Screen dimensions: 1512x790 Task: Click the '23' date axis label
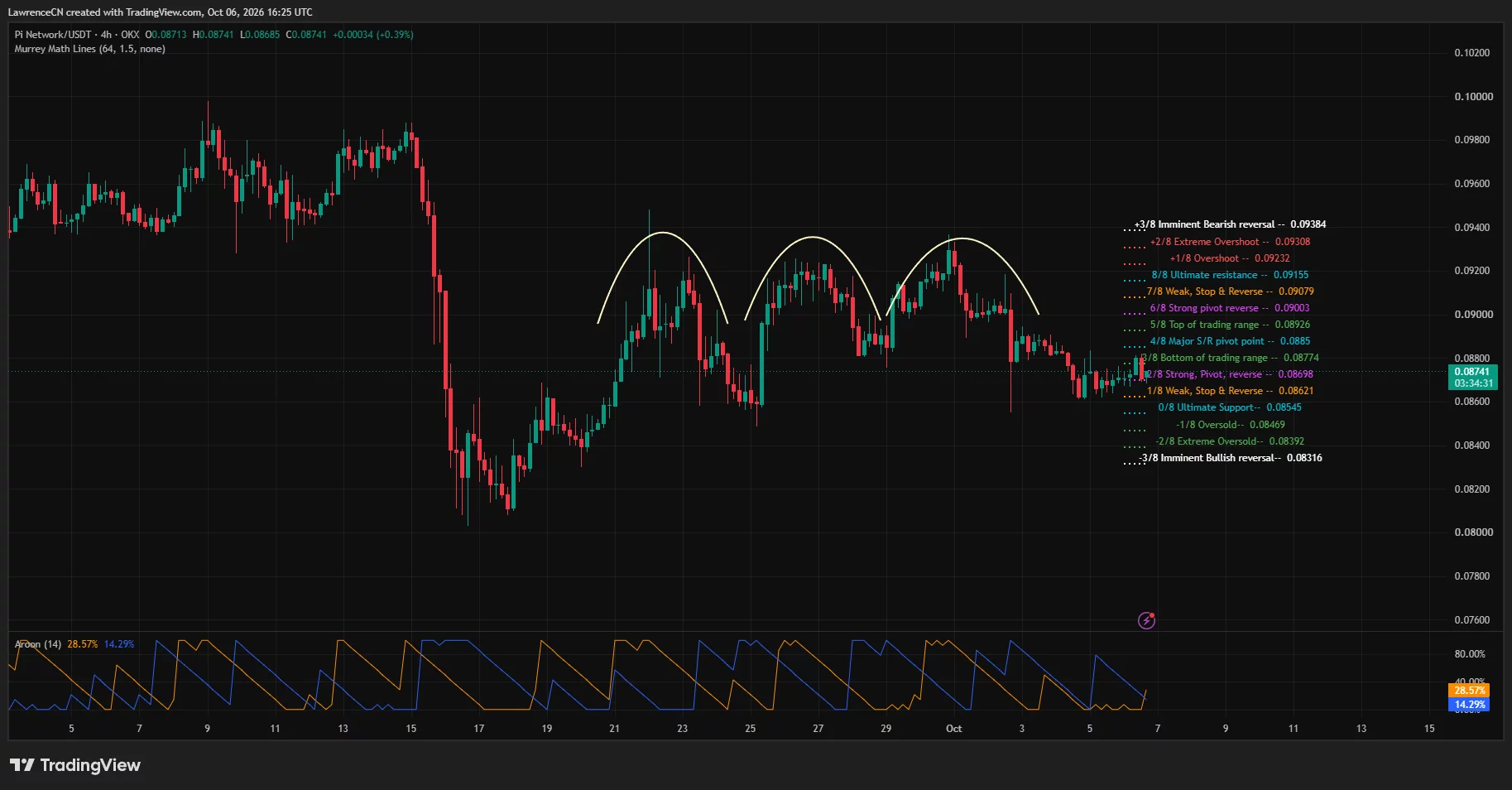click(x=682, y=729)
